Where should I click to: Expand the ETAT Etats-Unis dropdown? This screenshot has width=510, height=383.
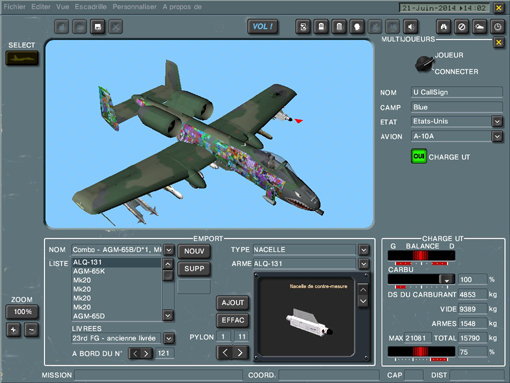pos(497,121)
